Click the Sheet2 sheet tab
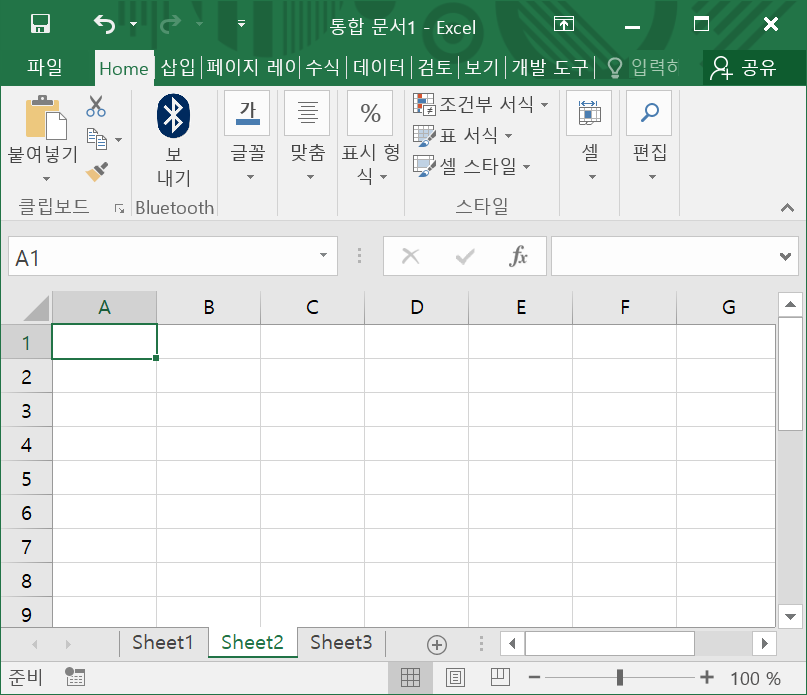Viewport: 807px width, 695px height. click(x=253, y=642)
